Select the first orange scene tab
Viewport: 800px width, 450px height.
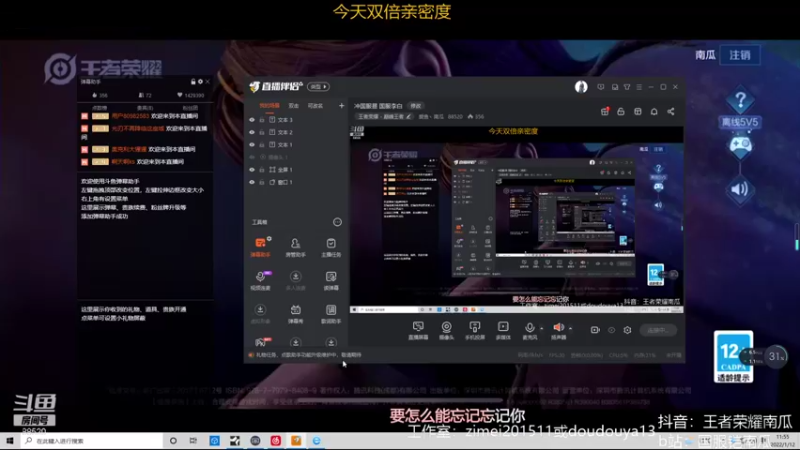point(269,106)
